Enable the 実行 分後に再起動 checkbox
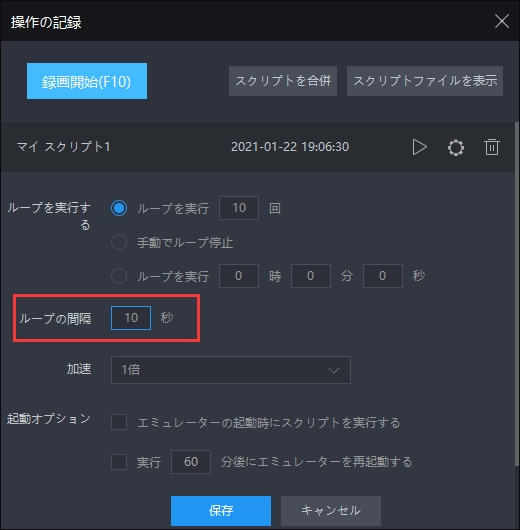Viewport: 520px width, 530px height. [119, 462]
